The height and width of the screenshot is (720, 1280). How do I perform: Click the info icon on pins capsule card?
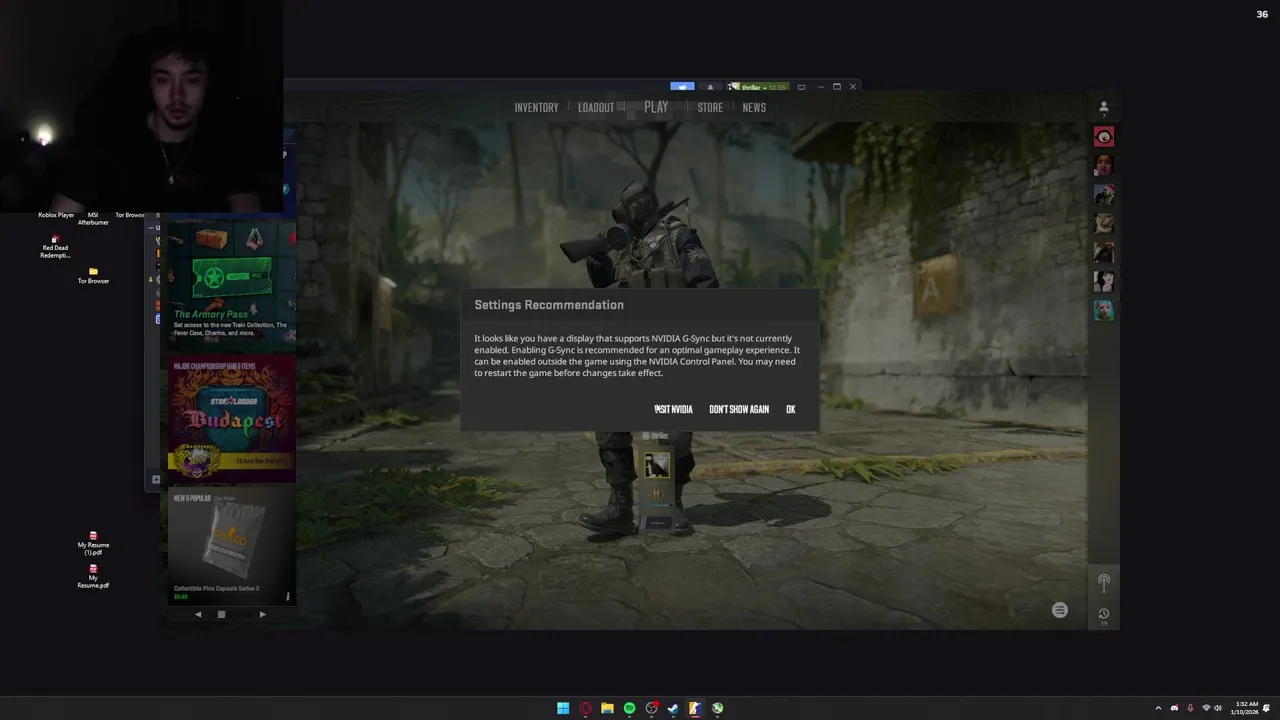(x=288, y=597)
